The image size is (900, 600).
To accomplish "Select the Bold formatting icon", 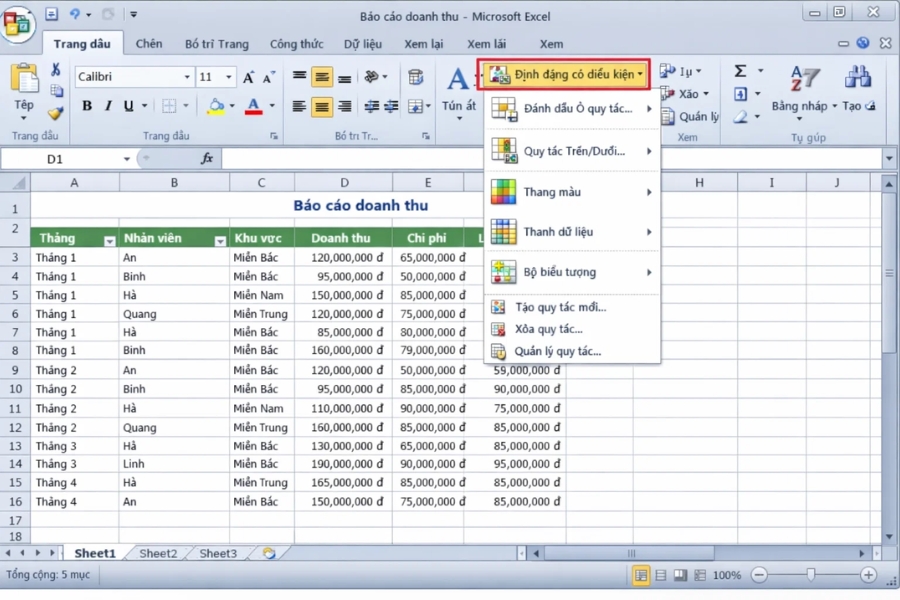I will tap(87, 105).
